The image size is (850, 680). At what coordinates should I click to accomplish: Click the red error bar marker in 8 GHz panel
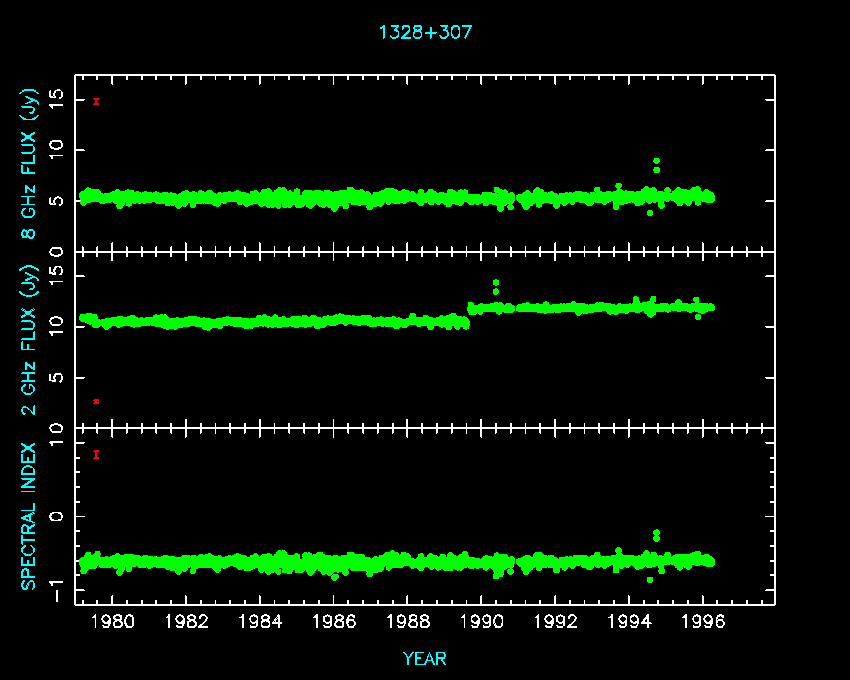coord(96,101)
